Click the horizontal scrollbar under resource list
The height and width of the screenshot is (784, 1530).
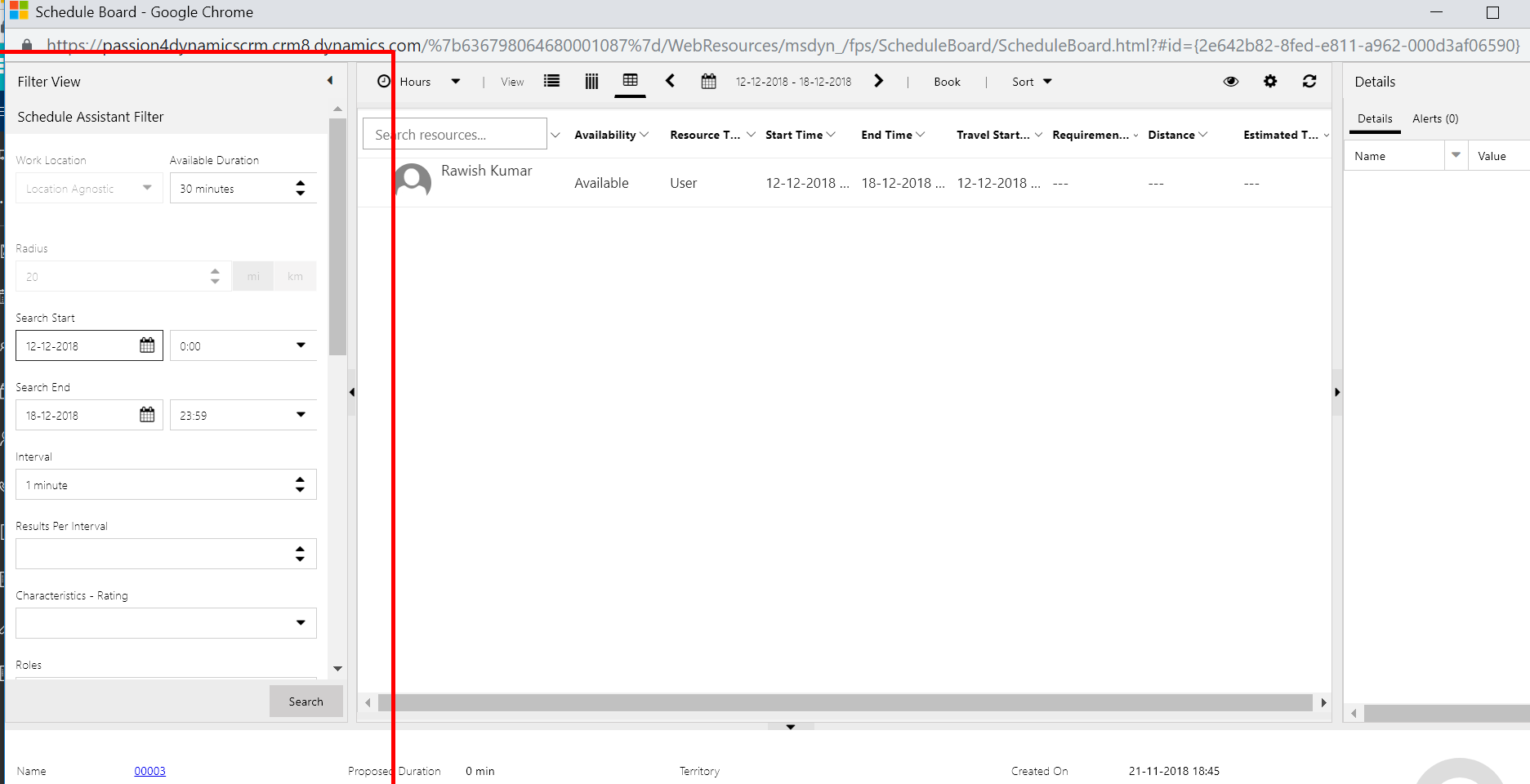(845, 702)
